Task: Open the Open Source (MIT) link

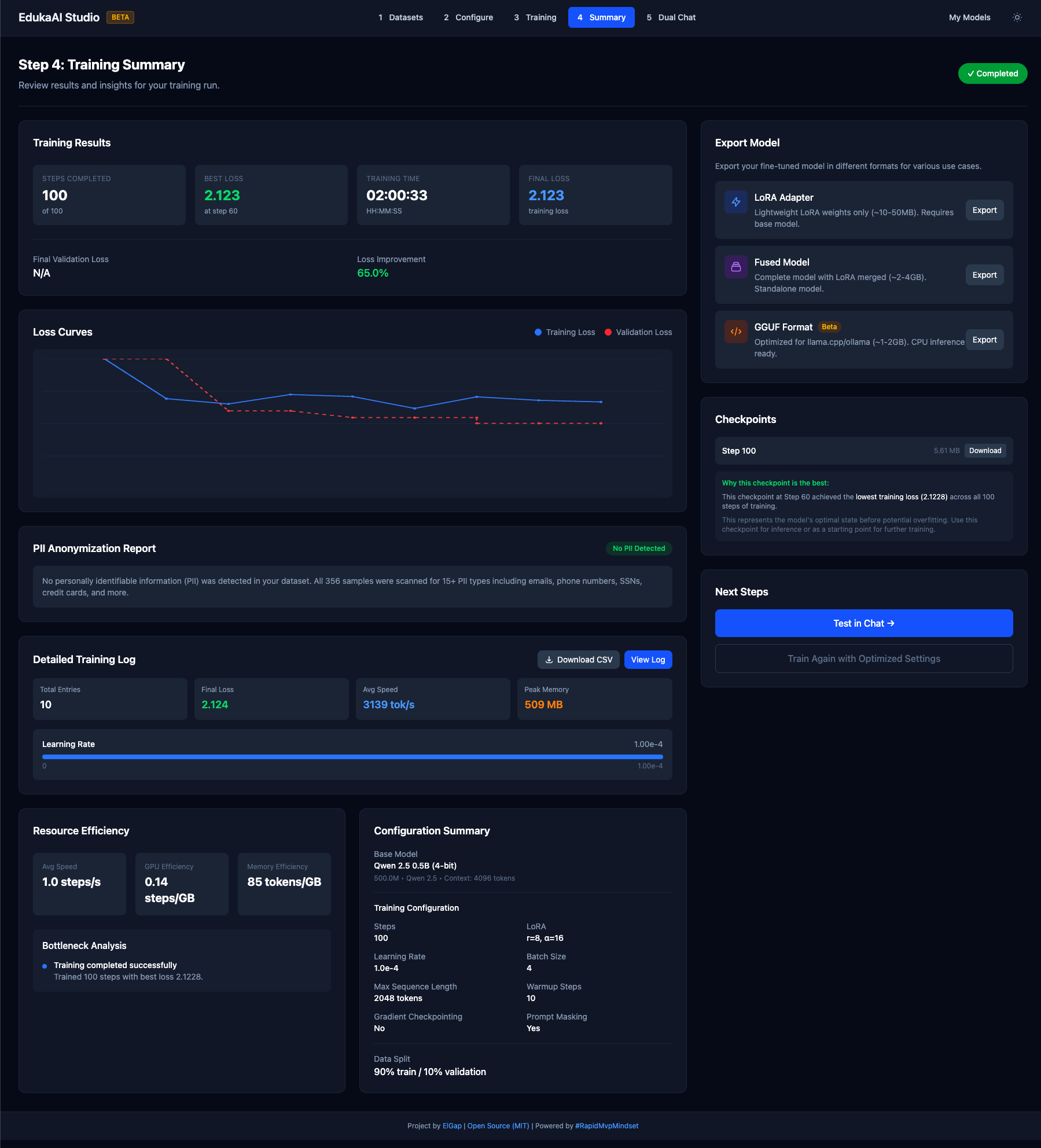Action: [497, 1125]
